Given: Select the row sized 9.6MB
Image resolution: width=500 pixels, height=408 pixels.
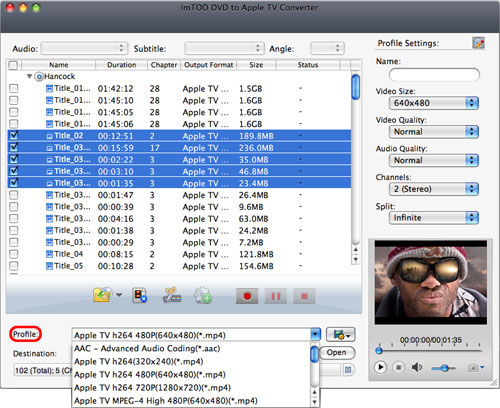Looking at the screenshot, I should coord(179,207).
